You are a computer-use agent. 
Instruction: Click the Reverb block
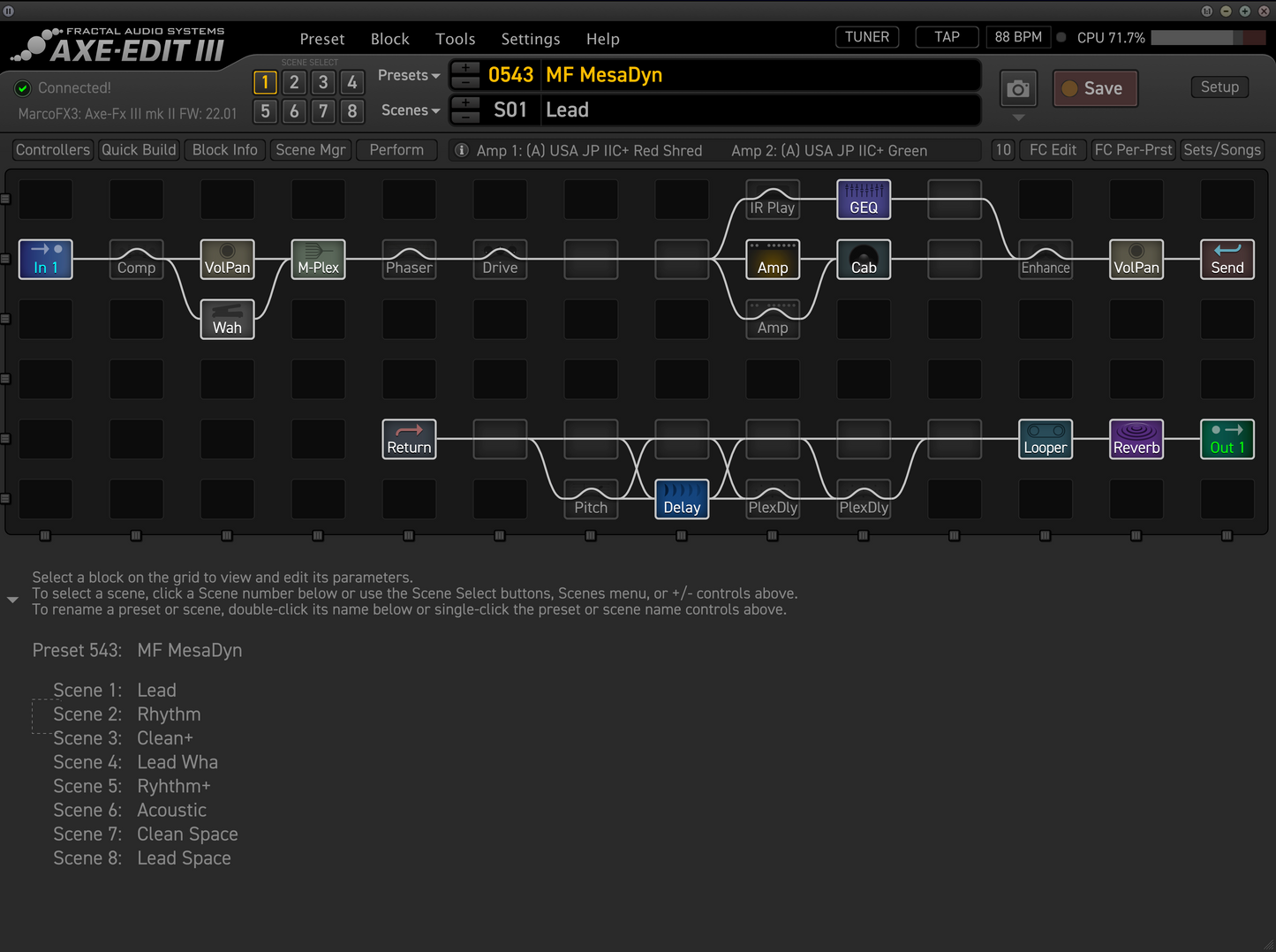click(x=1136, y=439)
